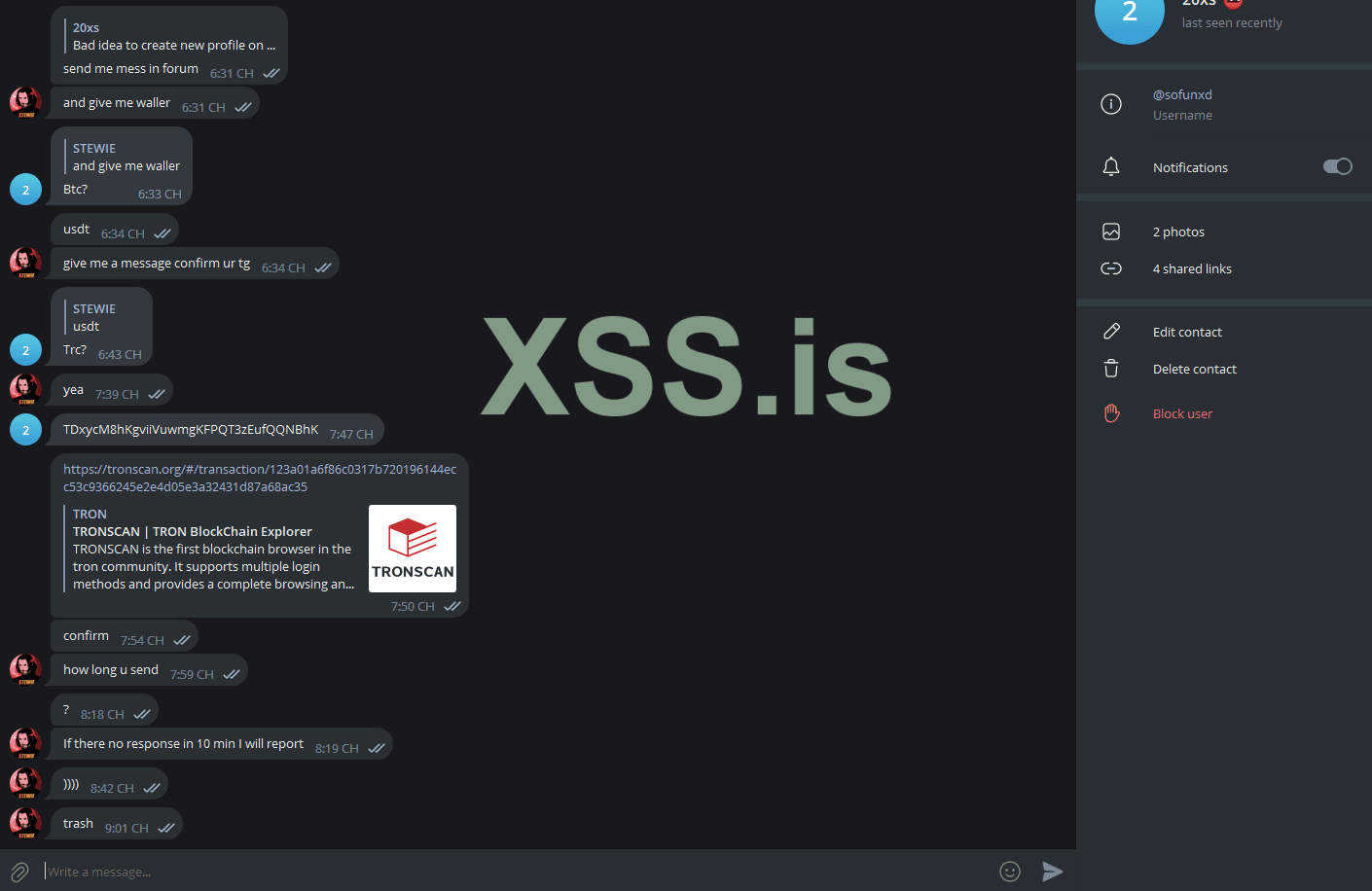Click the send message arrow icon
Viewport: 1372px width, 891px height.
coord(1052,872)
